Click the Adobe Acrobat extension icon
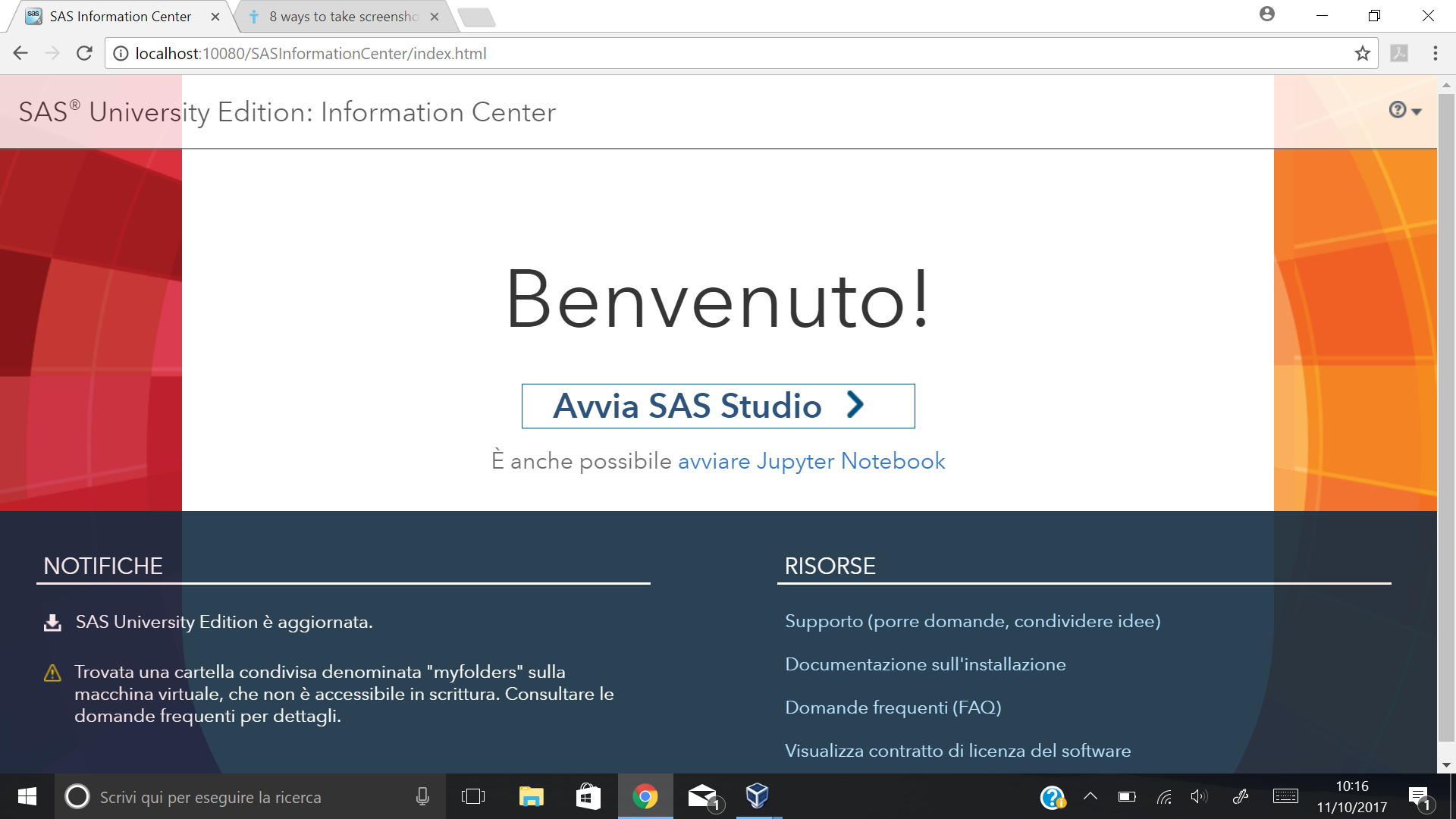Image resolution: width=1456 pixels, height=819 pixels. pyautogui.click(x=1400, y=53)
